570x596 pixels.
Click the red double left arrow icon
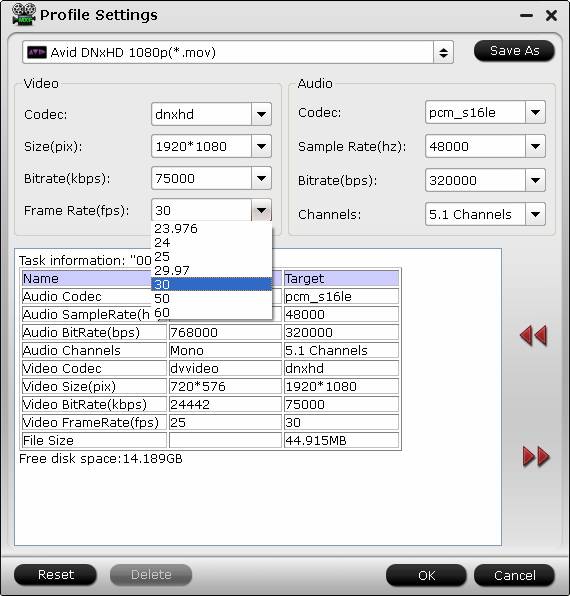tap(534, 336)
